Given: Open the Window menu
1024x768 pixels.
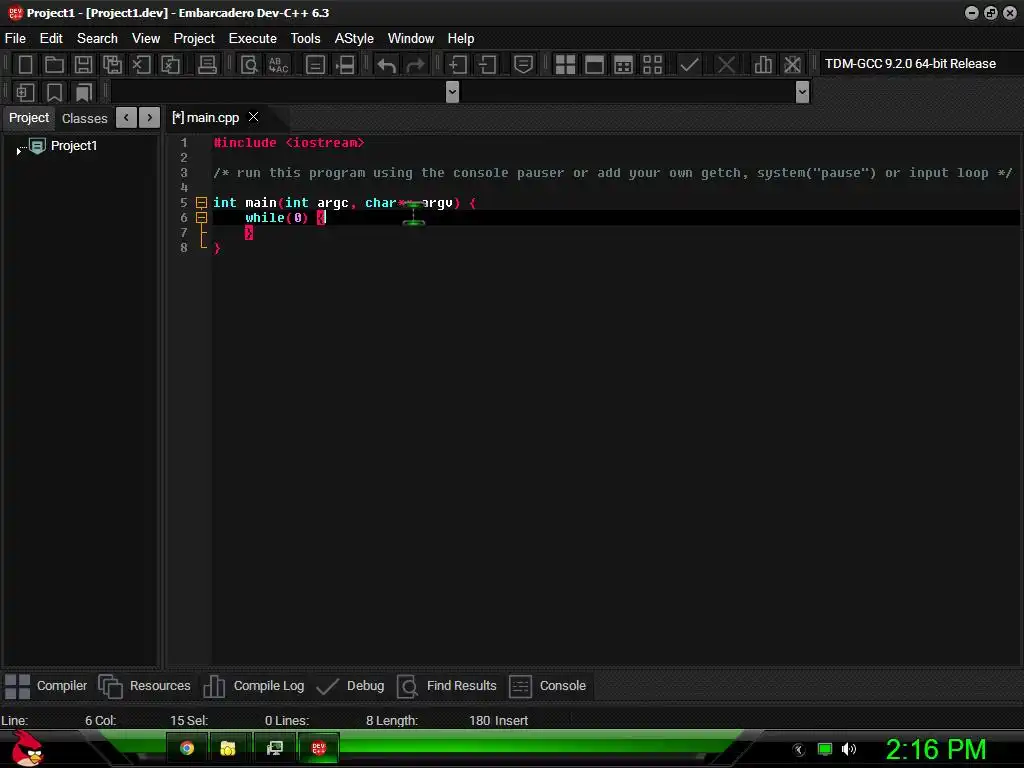Looking at the screenshot, I should (x=411, y=39).
